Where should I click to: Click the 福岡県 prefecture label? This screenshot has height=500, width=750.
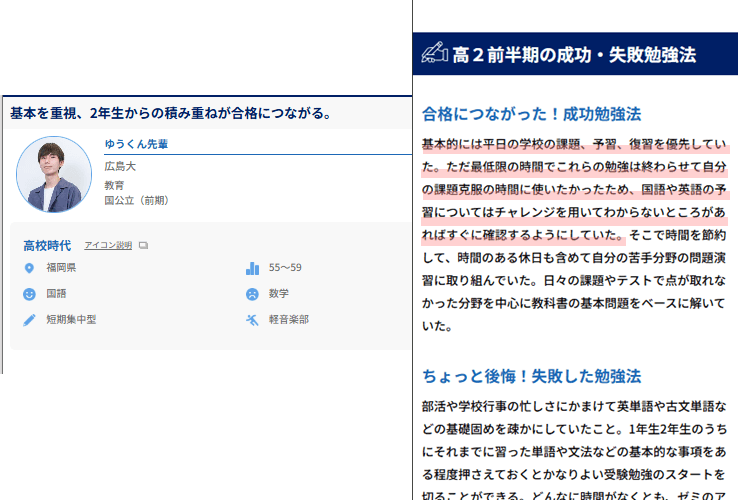(x=61, y=267)
